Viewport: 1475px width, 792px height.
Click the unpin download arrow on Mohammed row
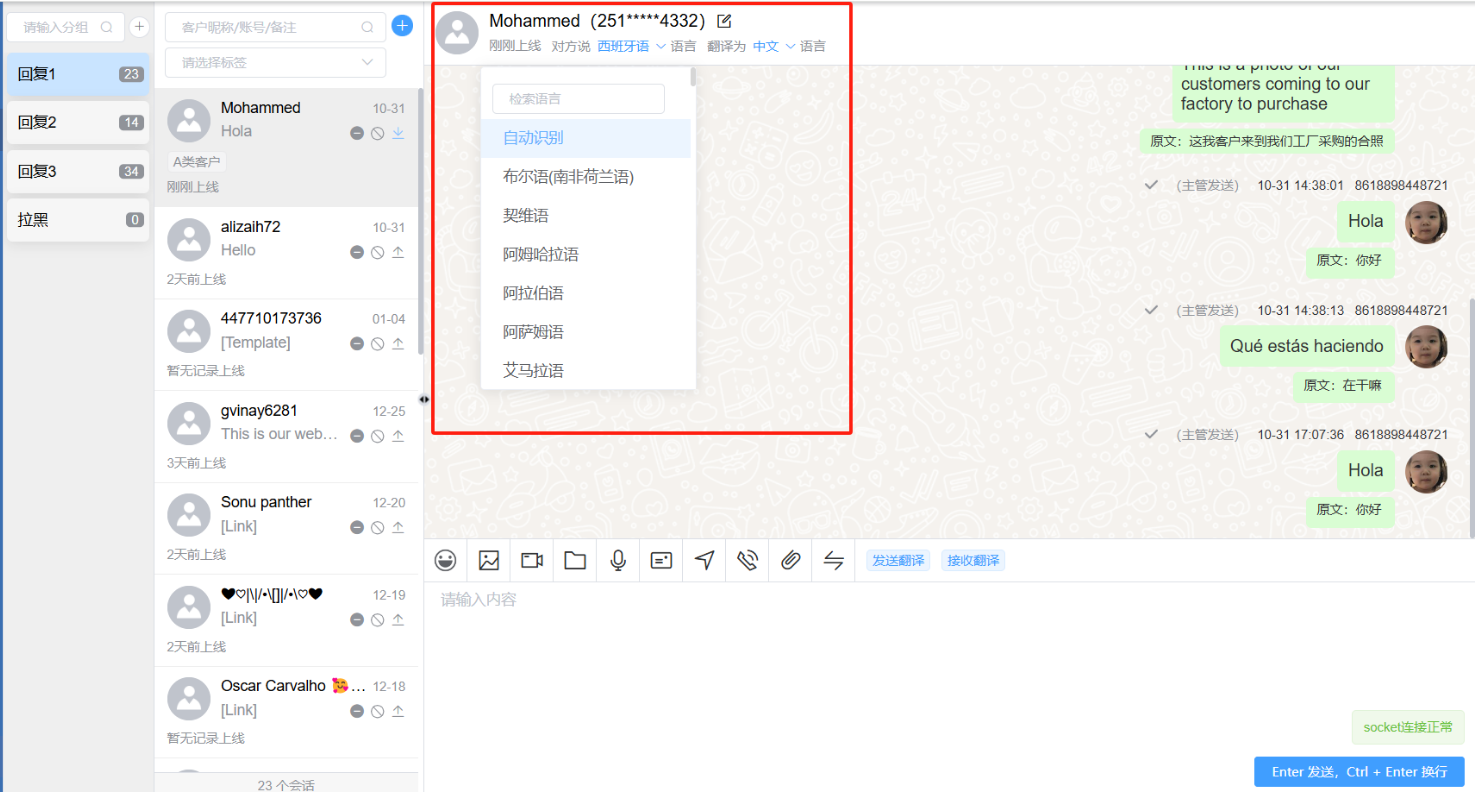[398, 133]
